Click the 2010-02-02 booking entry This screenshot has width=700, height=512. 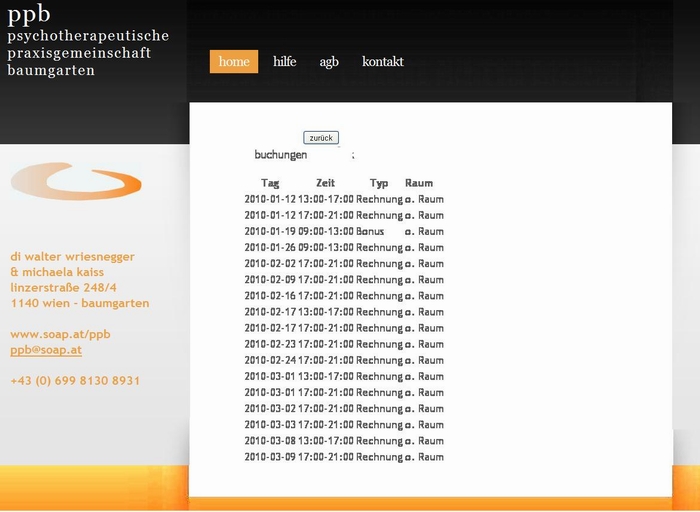pos(344,264)
